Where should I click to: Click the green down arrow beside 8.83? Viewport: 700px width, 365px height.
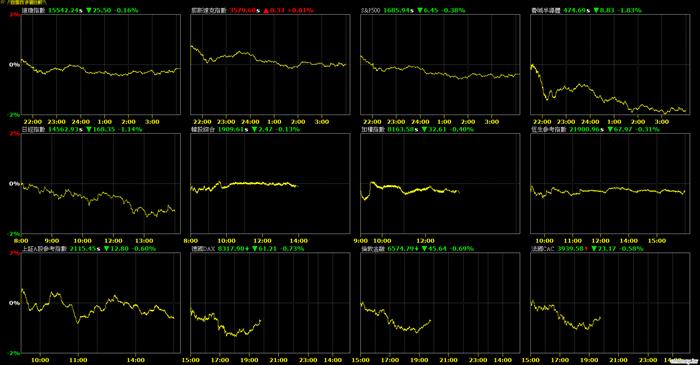(x=596, y=10)
